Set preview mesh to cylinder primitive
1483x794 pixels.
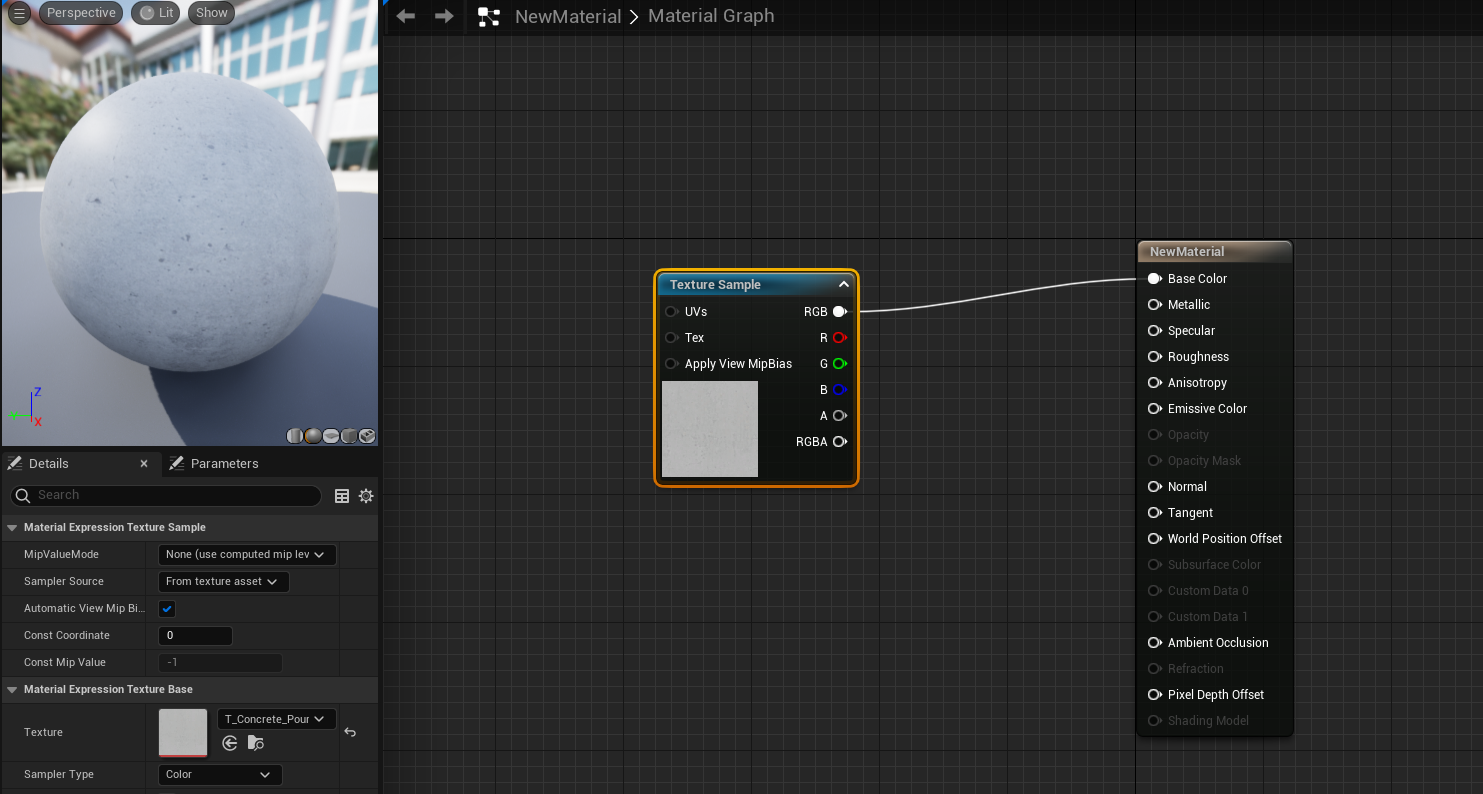(x=295, y=436)
